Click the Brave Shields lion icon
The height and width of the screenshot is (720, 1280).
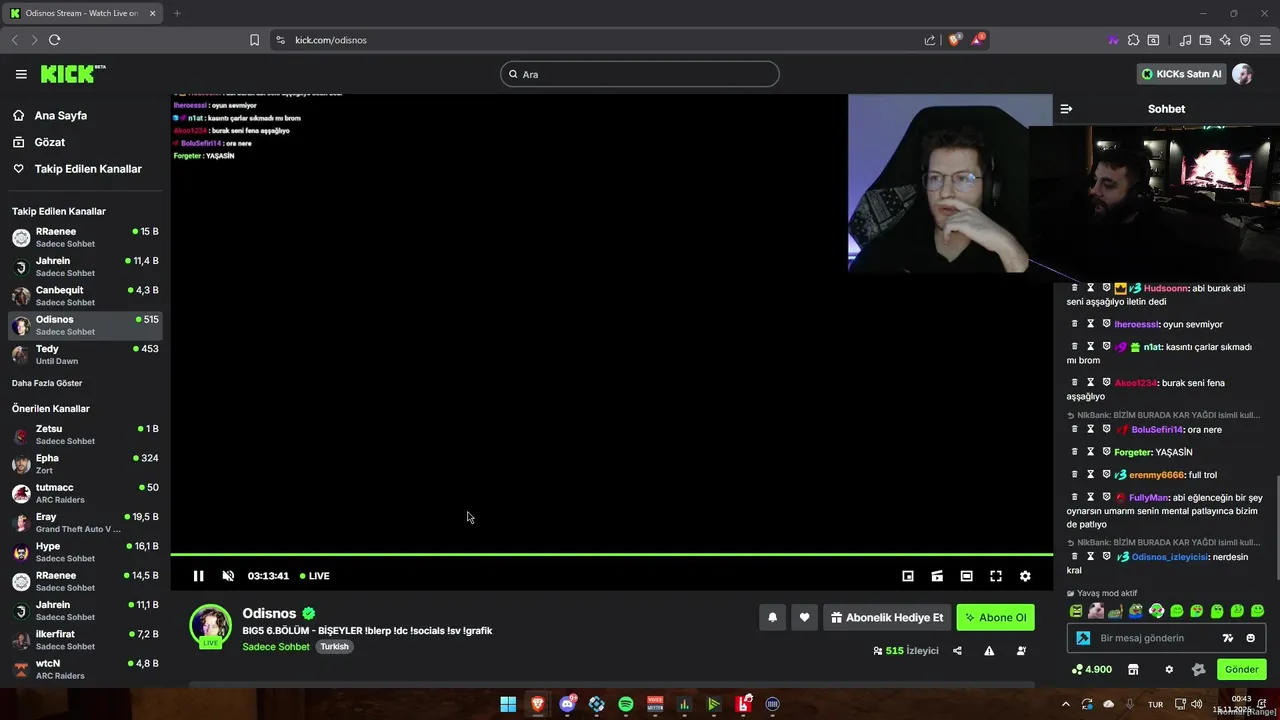[x=954, y=40]
